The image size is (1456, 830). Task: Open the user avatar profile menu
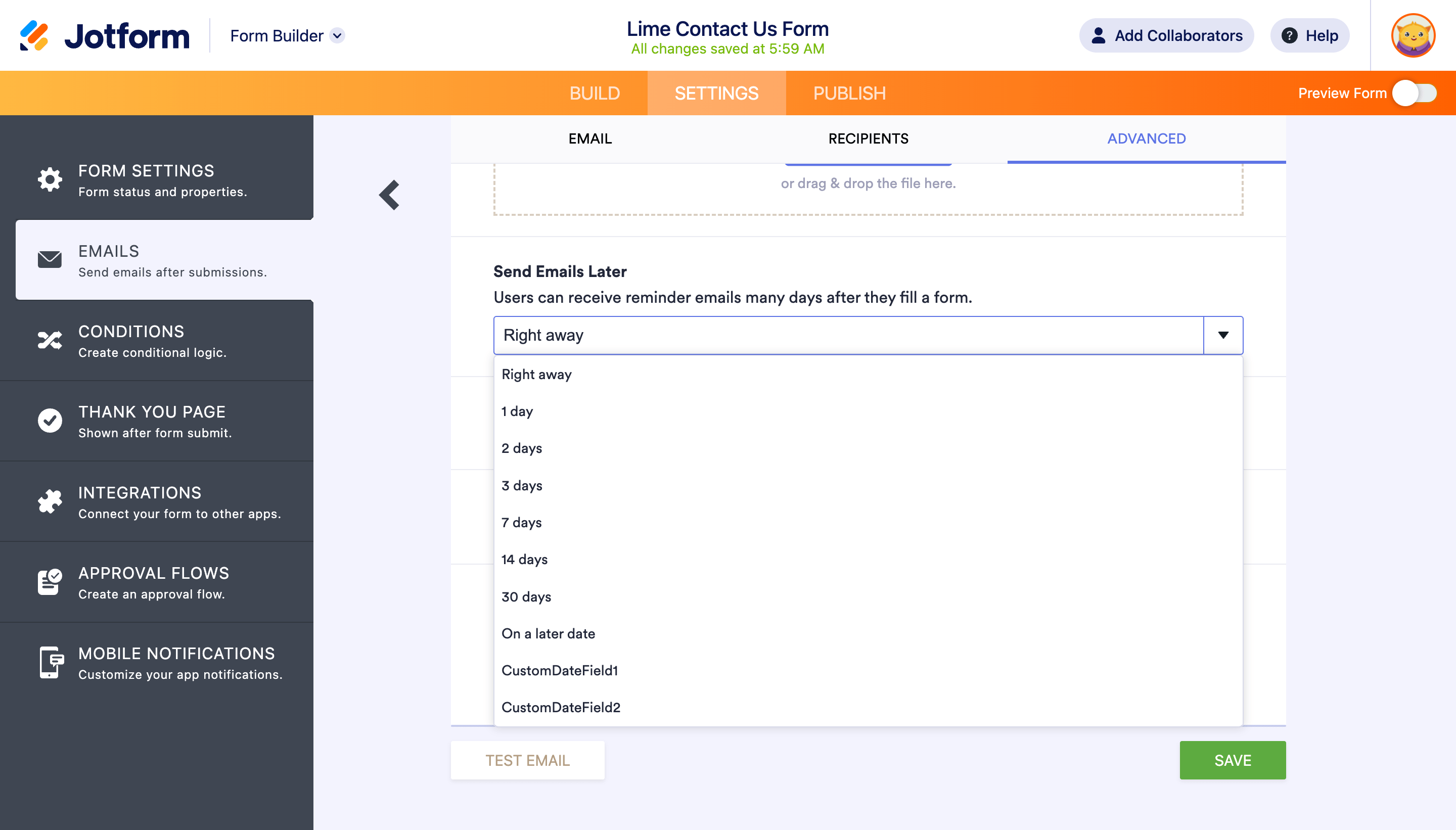pyautogui.click(x=1413, y=35)
